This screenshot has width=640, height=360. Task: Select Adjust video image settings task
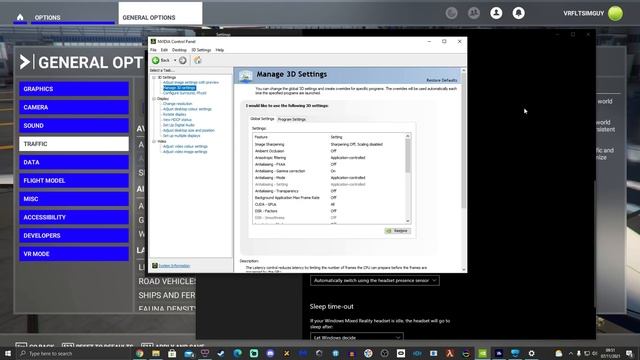tap(185, 151)
